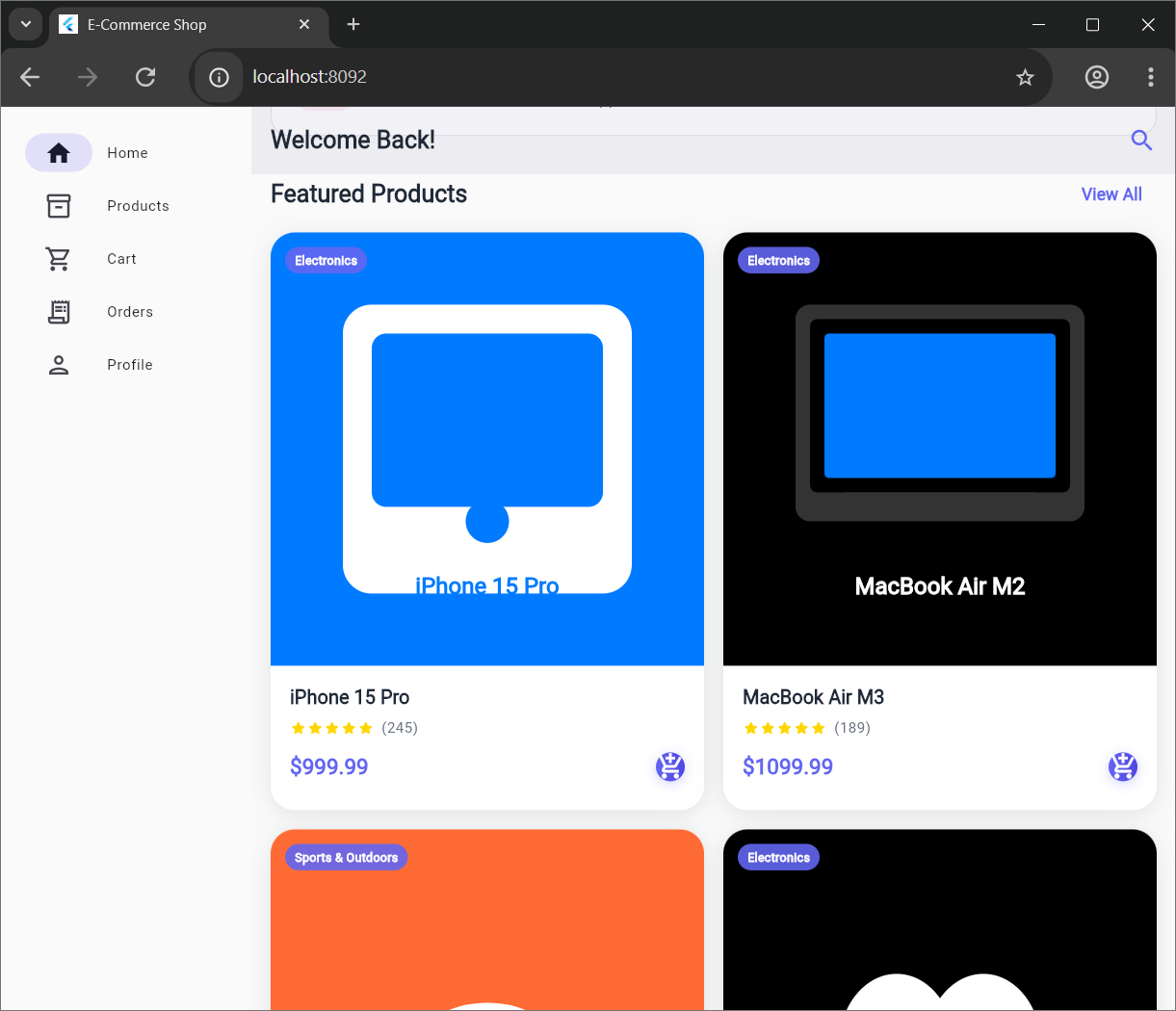Open the Products section via its sidebar icon
The image size is (1176, 1011).
click(x=59, y=205)
